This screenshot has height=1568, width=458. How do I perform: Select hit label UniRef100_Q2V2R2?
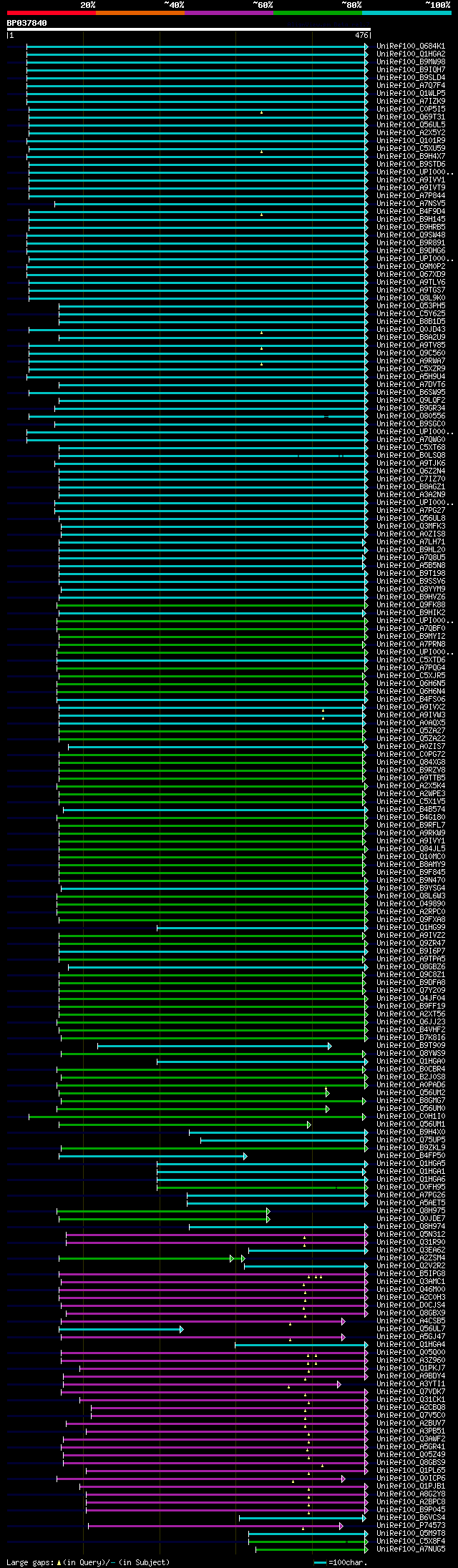411,1265
